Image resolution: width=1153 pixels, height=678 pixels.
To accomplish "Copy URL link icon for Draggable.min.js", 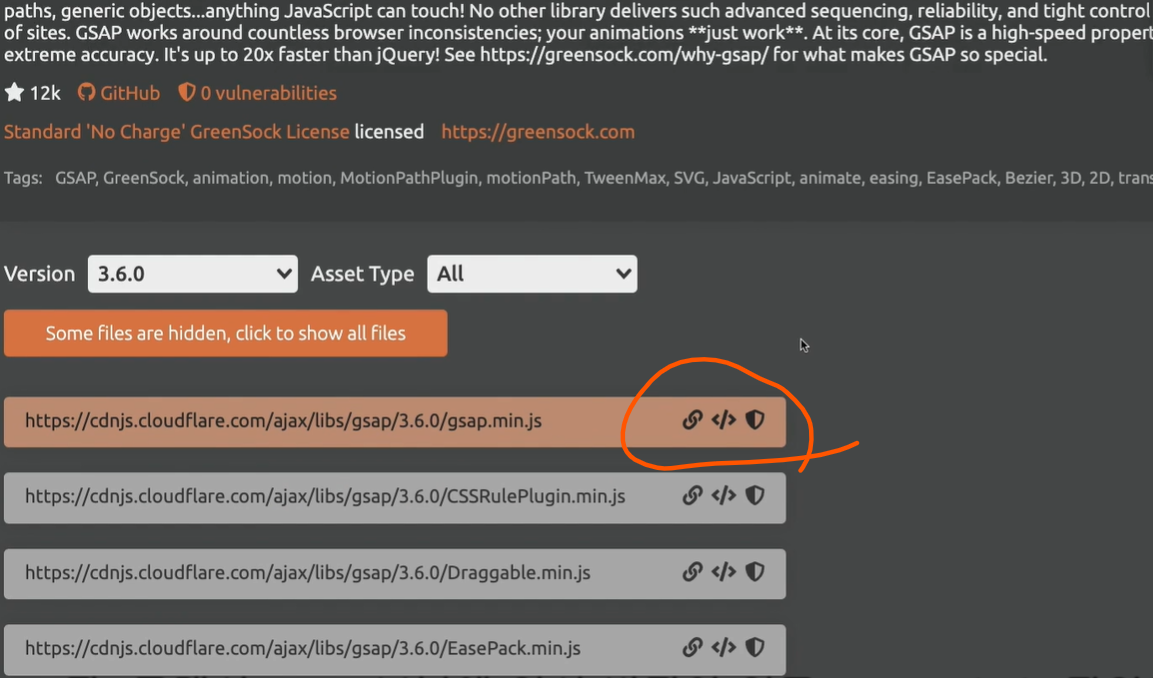I will (x=692, y=572).
